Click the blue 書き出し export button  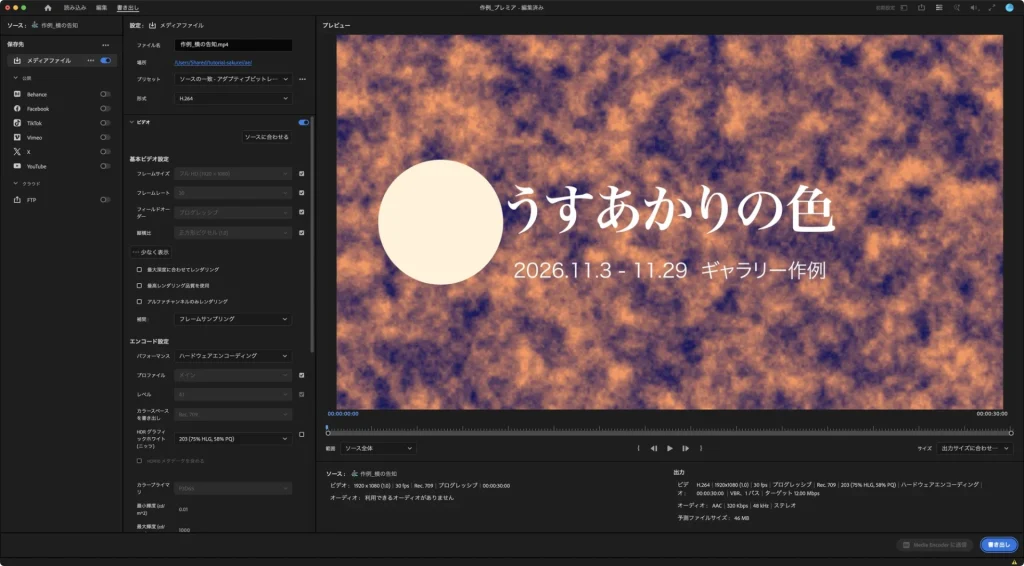(999, 544)
